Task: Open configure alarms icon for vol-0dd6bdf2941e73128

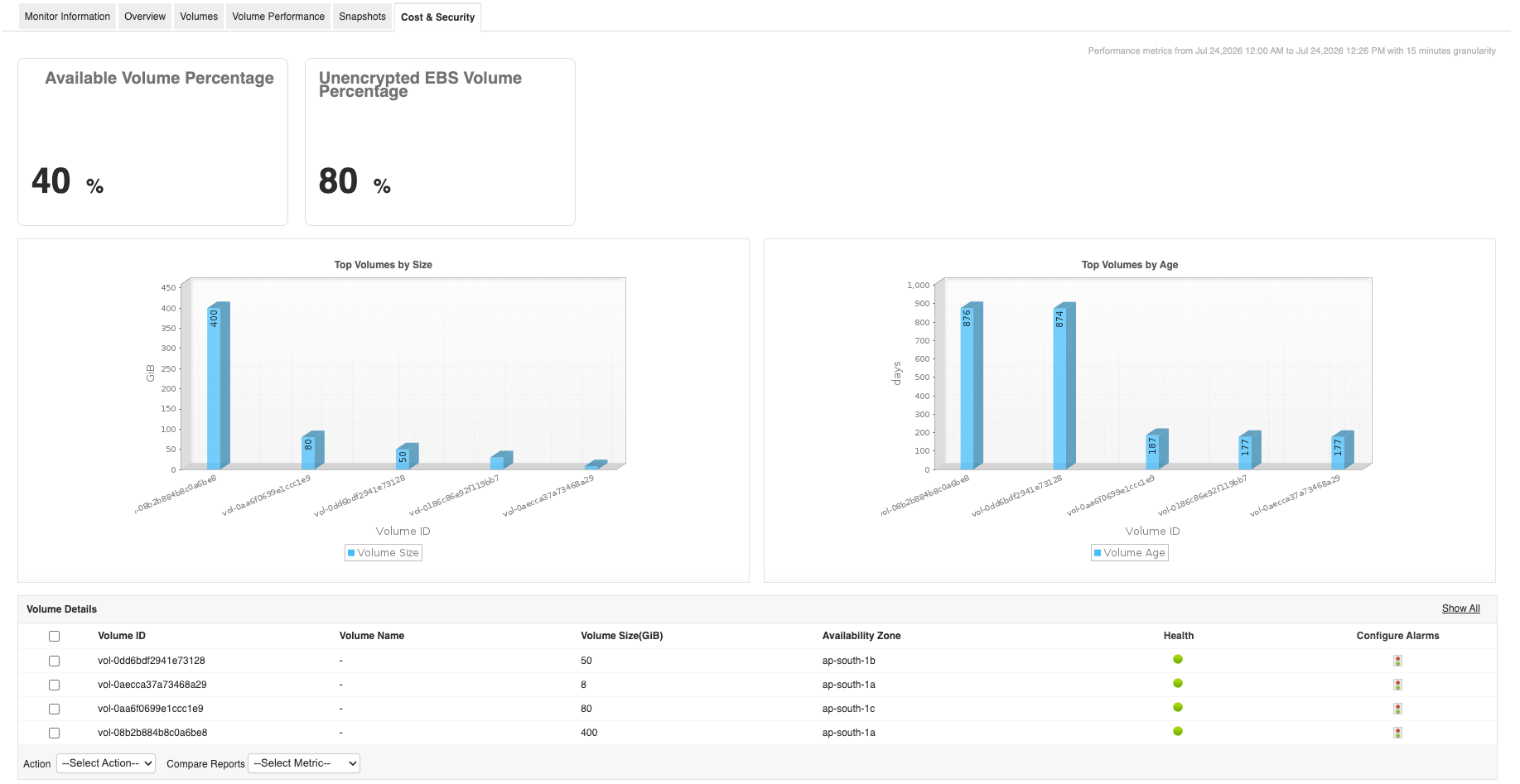Action: pos(1397,661)
